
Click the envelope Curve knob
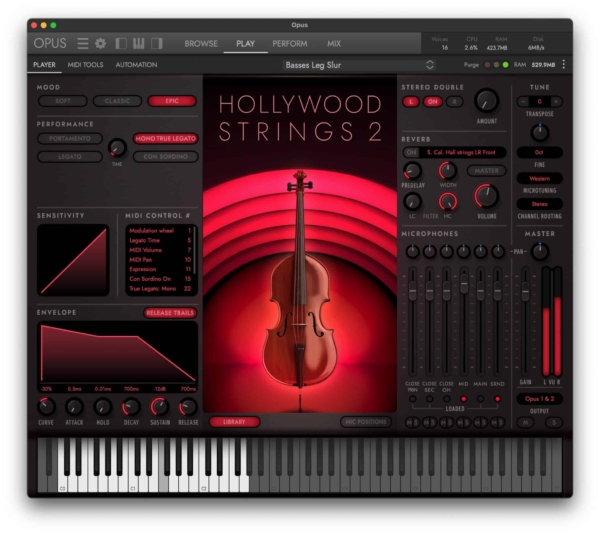point(46,407)
